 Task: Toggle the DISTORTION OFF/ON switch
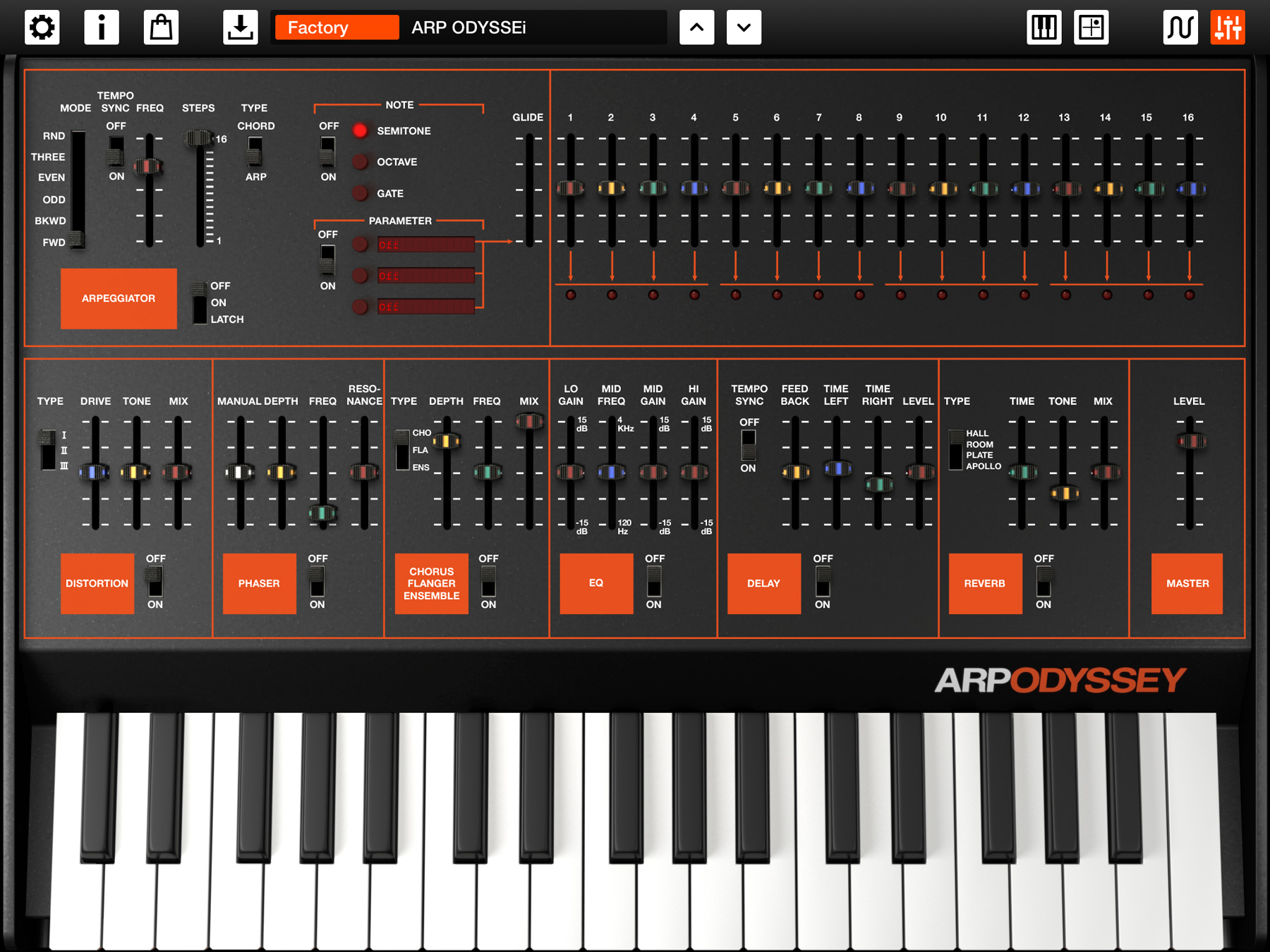155,582
